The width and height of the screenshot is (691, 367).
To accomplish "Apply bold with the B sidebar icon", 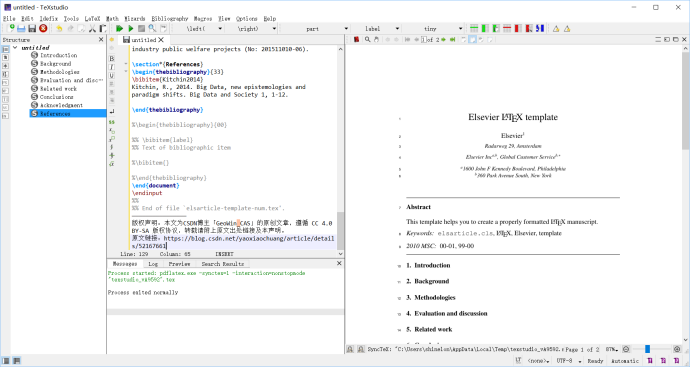I will tap(112, 59).
